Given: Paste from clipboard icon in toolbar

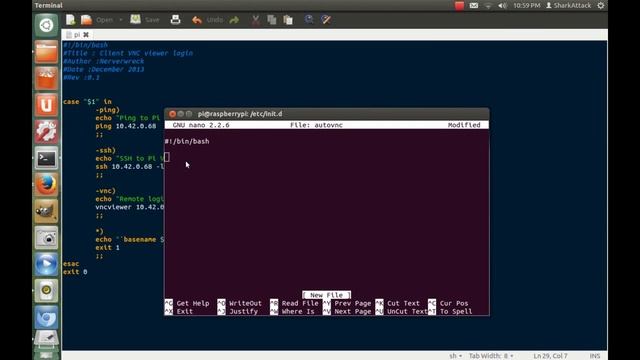Looking at the screenshot, I should click(288, 20).
